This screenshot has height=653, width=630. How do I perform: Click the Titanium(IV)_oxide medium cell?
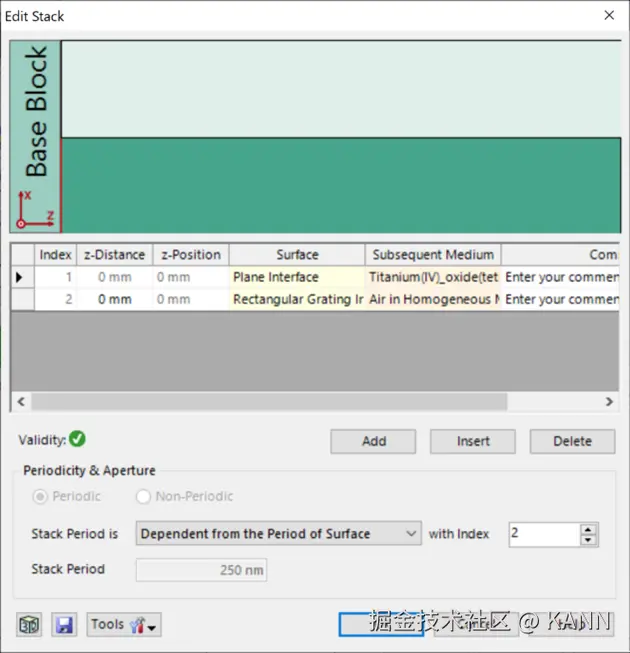click(x=433, y=277)
